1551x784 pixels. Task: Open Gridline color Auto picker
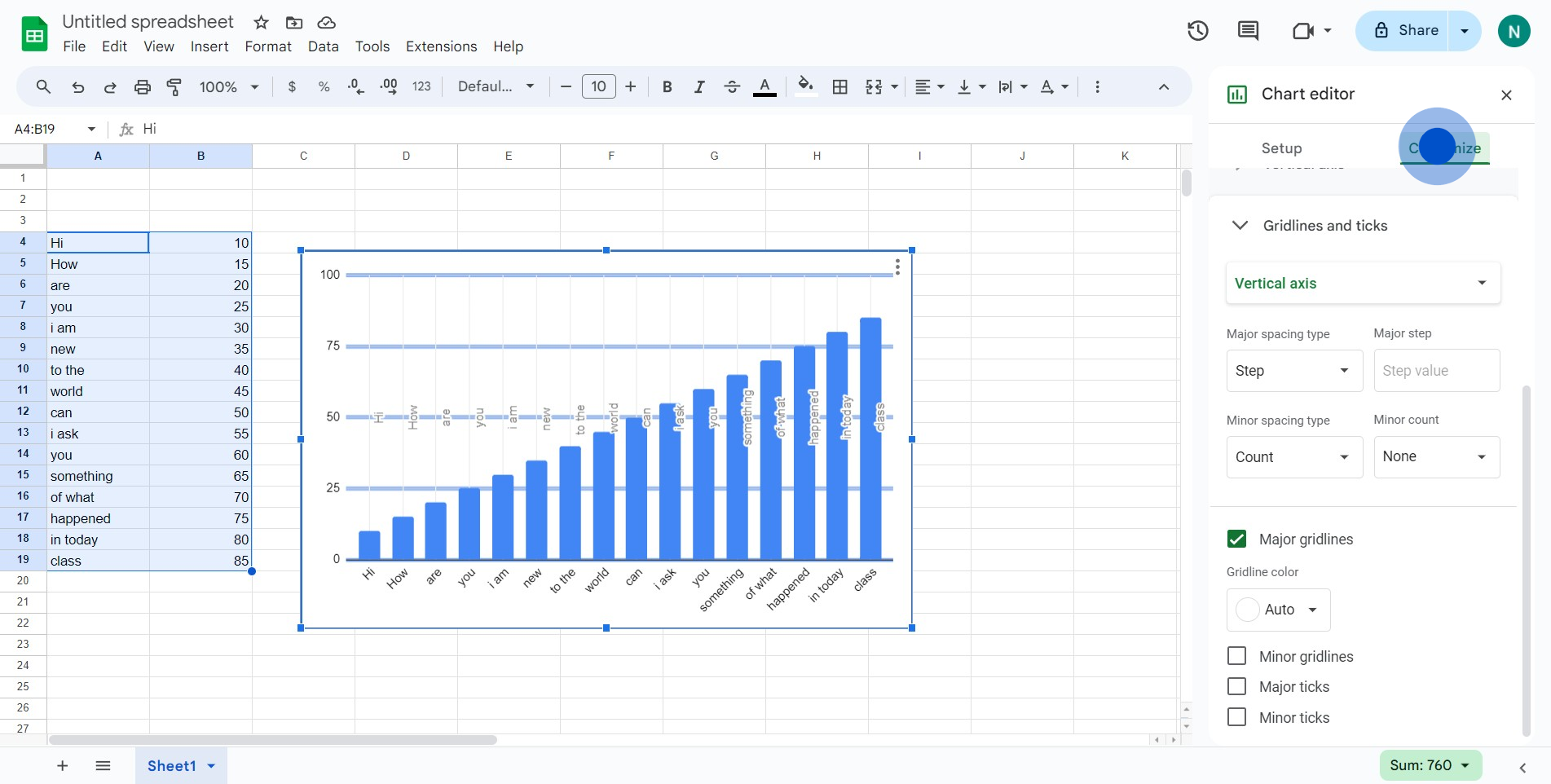coord(1278,610)
